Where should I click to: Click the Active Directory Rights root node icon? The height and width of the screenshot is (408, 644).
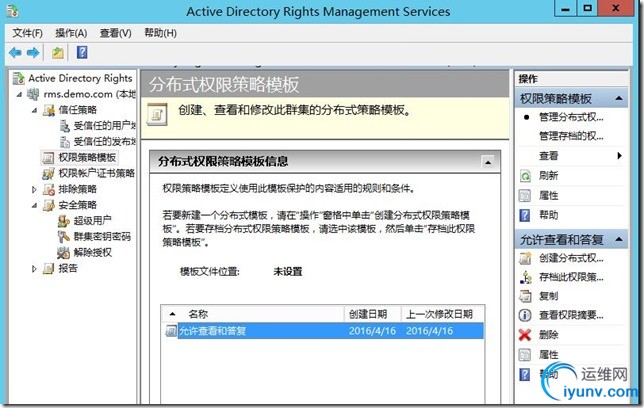click(18, 78)
